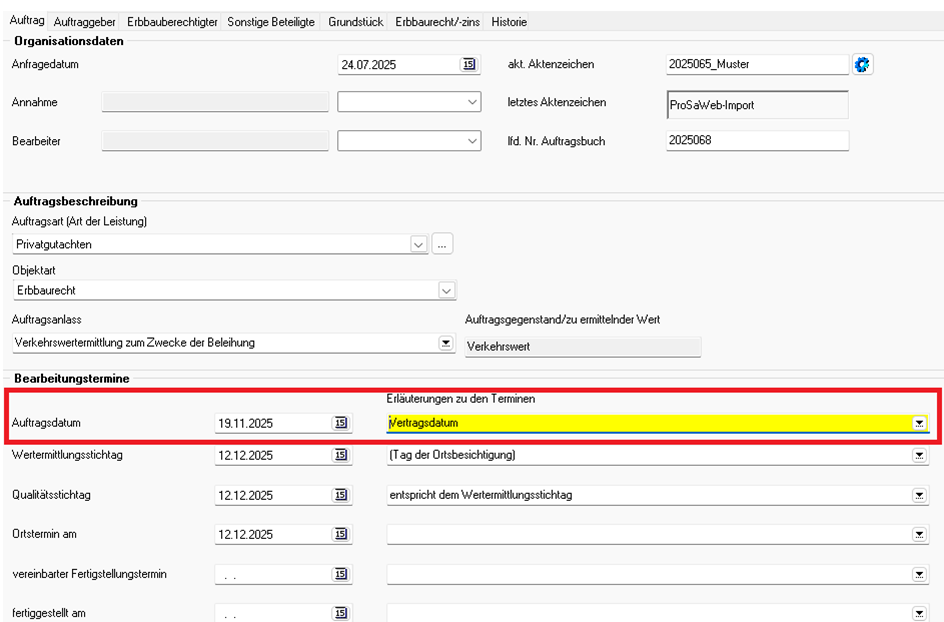944x622 pixels.
Task: Open calendar picker for Wertermittlungsstichtag
Action: (x=341, y=456)
